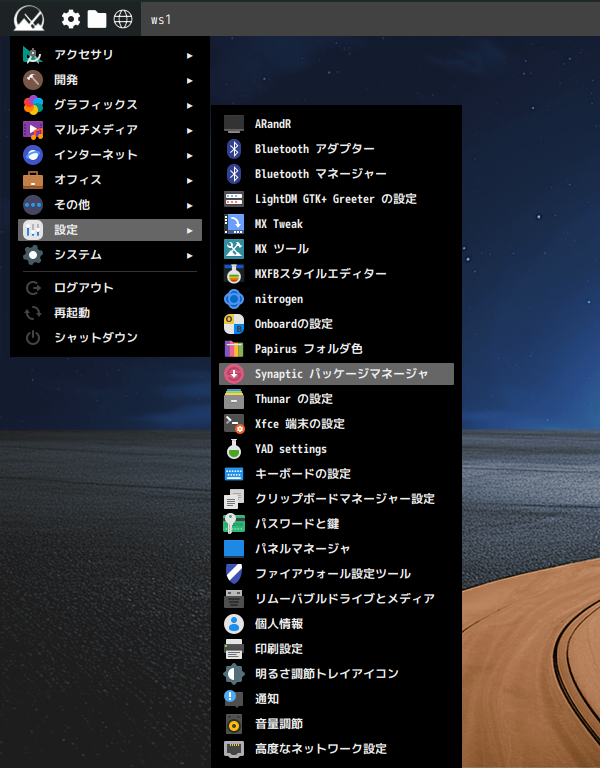Click the MX ツール wrench icon
The width and height of the screenshot is (600, 768).
(x=234, y=249)
